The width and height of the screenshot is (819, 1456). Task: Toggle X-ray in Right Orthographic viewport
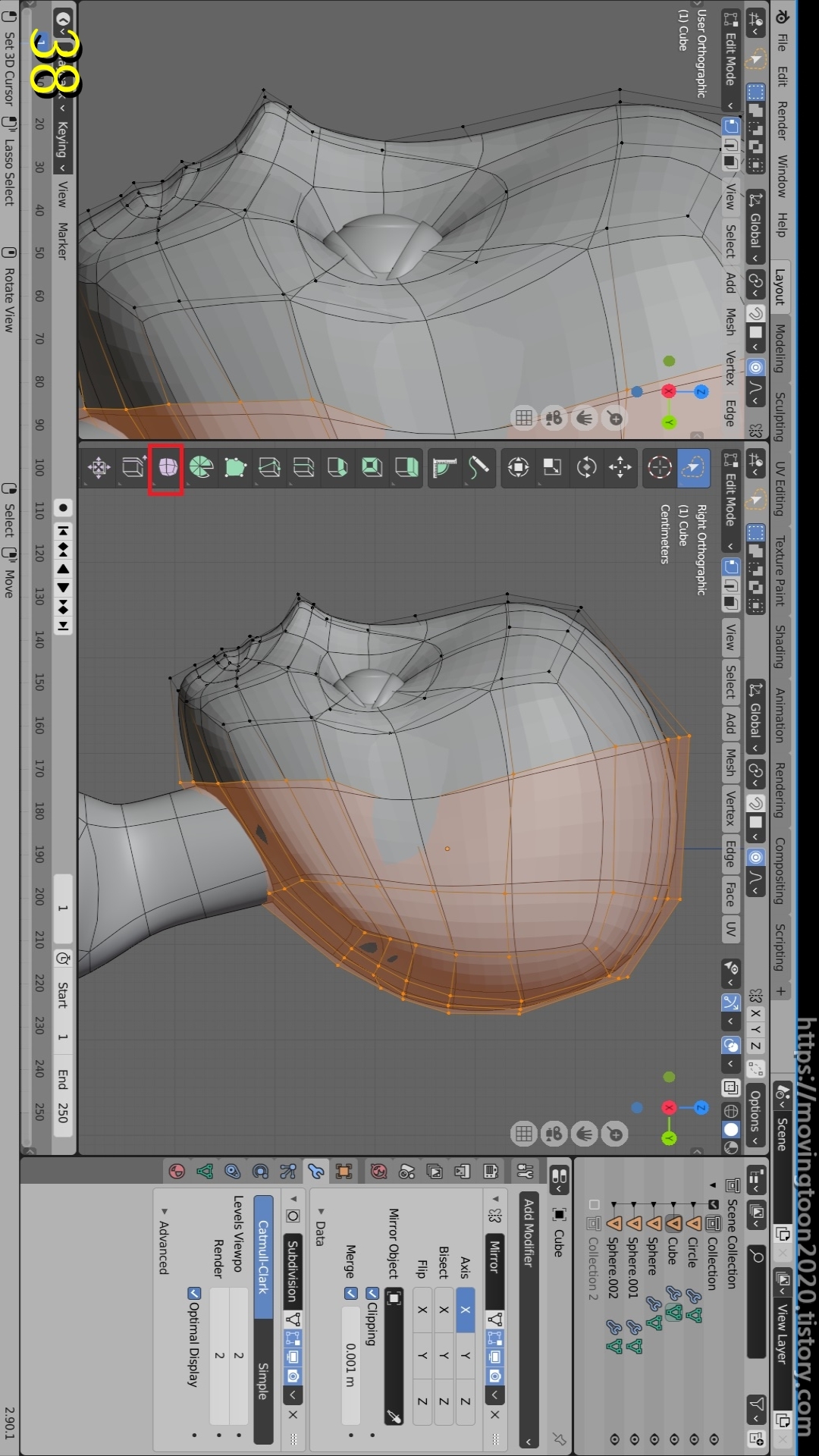[x=731, y=1088]
